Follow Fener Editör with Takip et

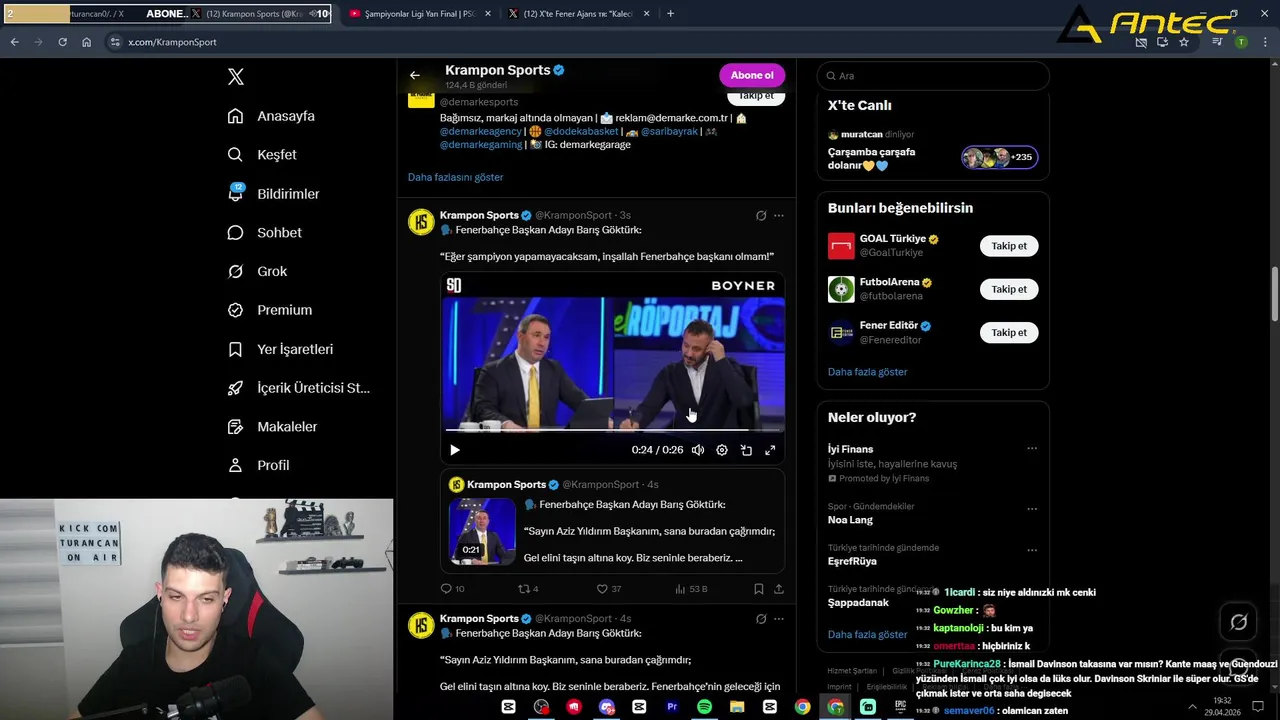tap(1009, 332)
